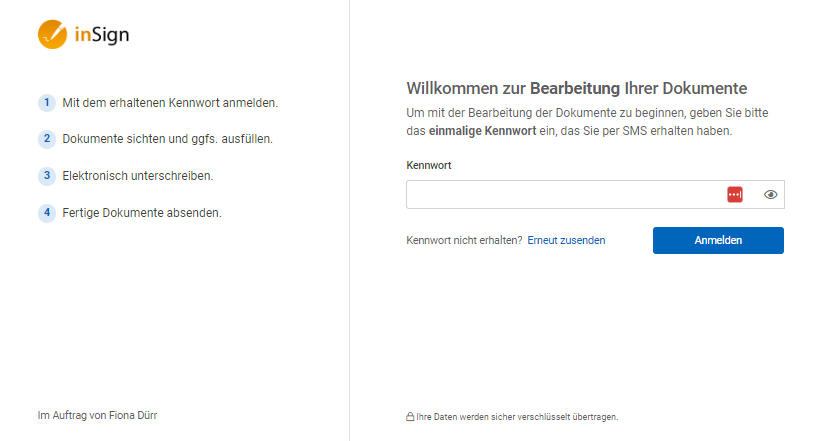Click the Anmelden button
The height and width of the screenshot is (441, 838).
tap(718, 241)
